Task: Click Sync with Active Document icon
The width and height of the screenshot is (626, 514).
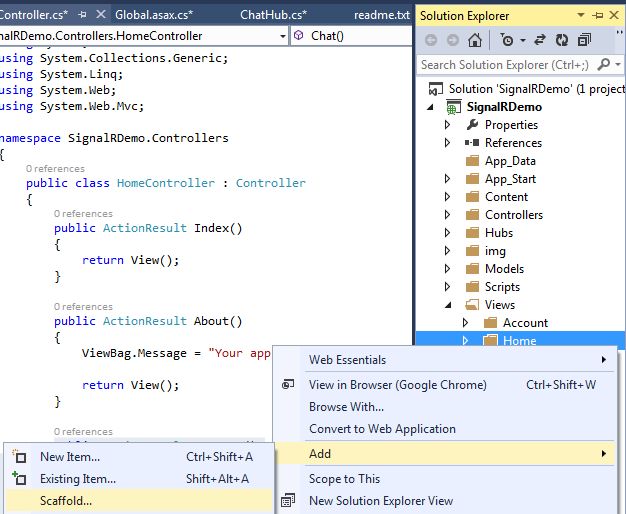Action: click(540, 40)
